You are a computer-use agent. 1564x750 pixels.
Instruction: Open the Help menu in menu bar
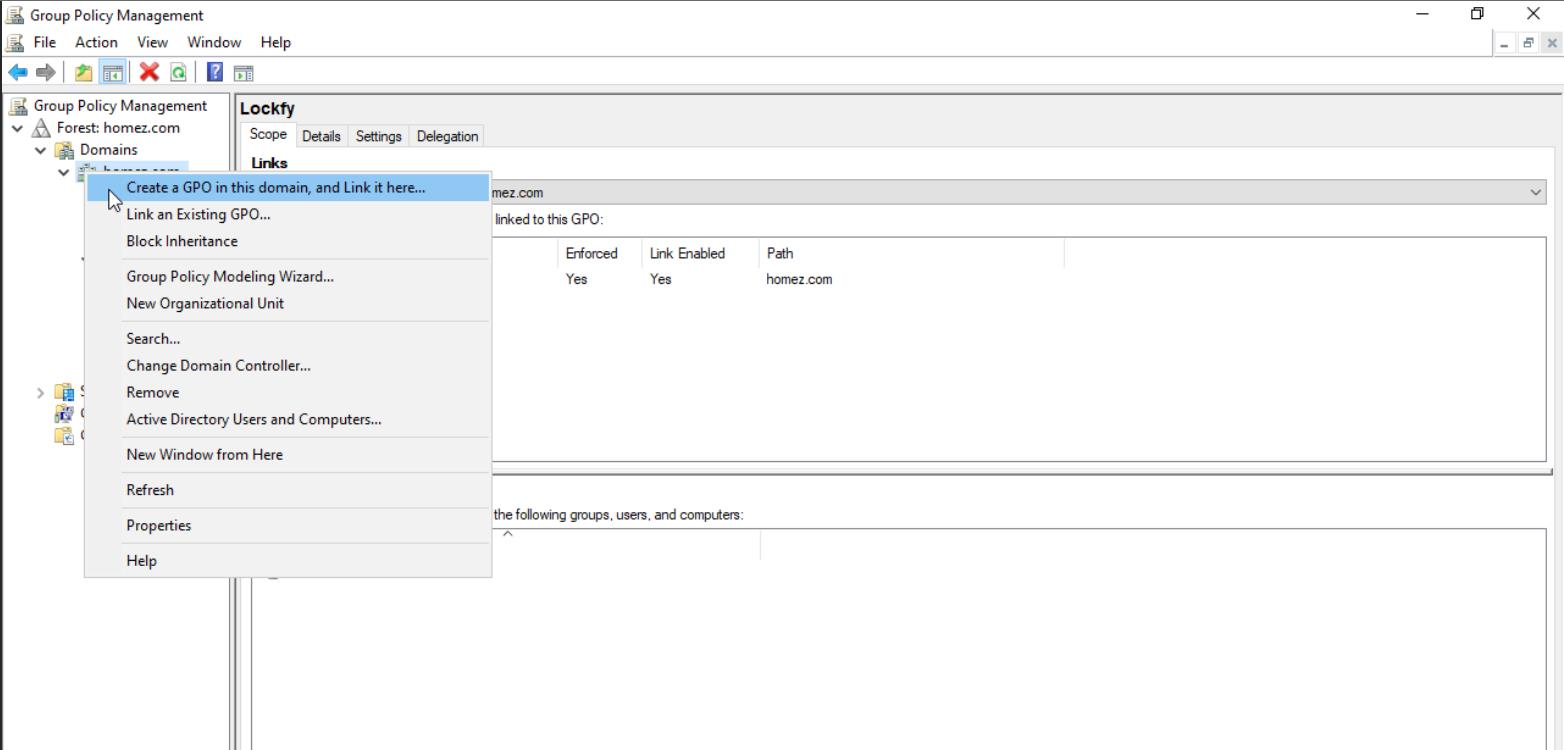tap(275, 42)
